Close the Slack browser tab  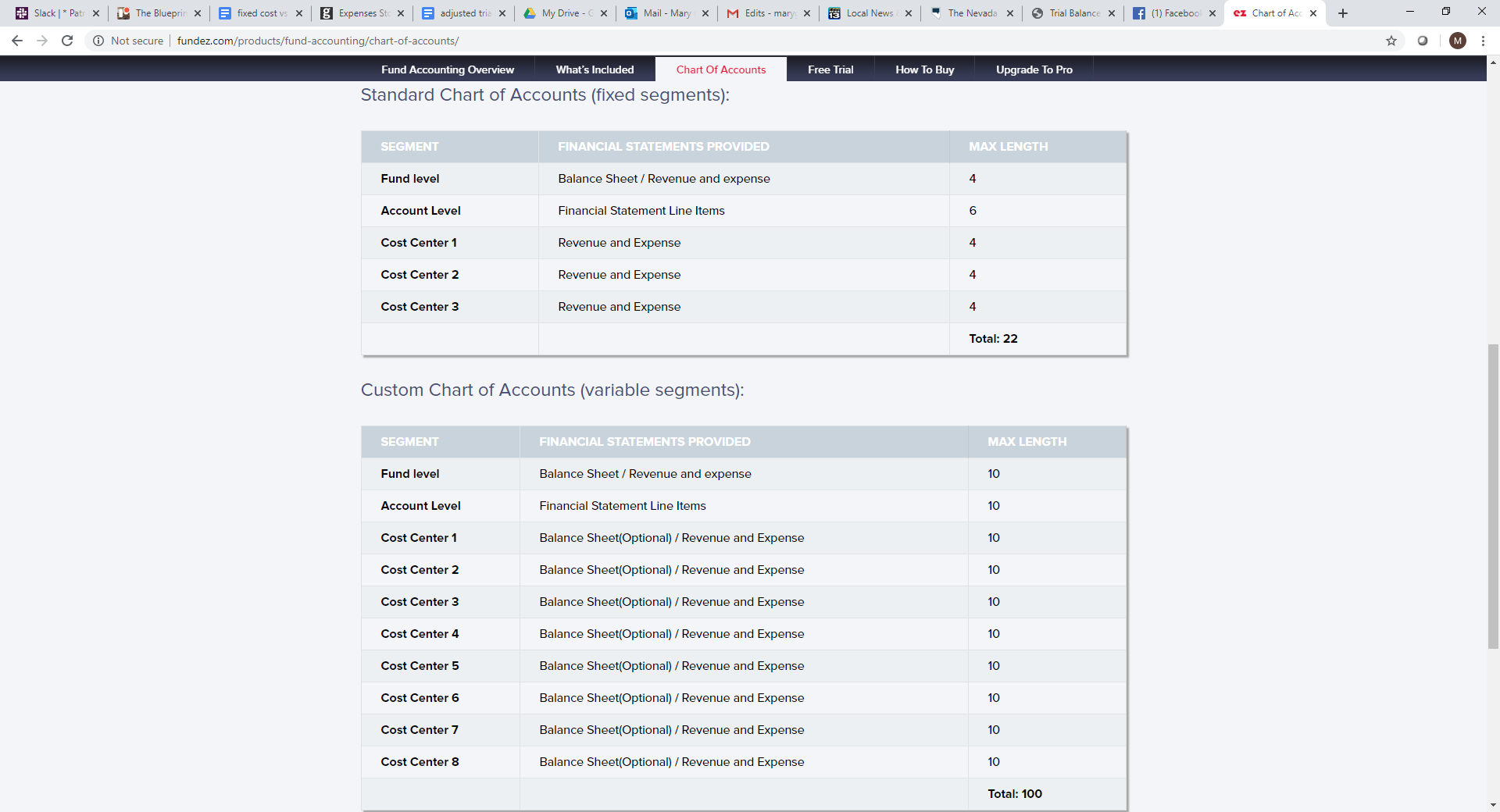click(x=96, y=13)
